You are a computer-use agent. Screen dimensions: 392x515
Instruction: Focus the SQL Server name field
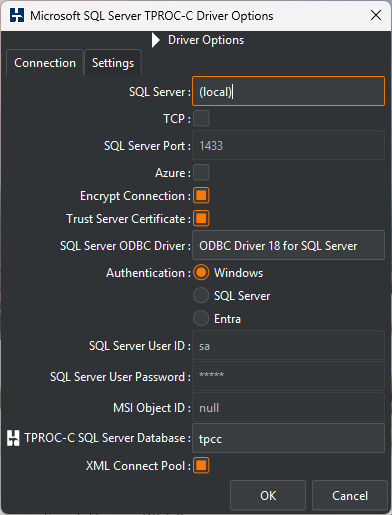(x=288, y=91)
